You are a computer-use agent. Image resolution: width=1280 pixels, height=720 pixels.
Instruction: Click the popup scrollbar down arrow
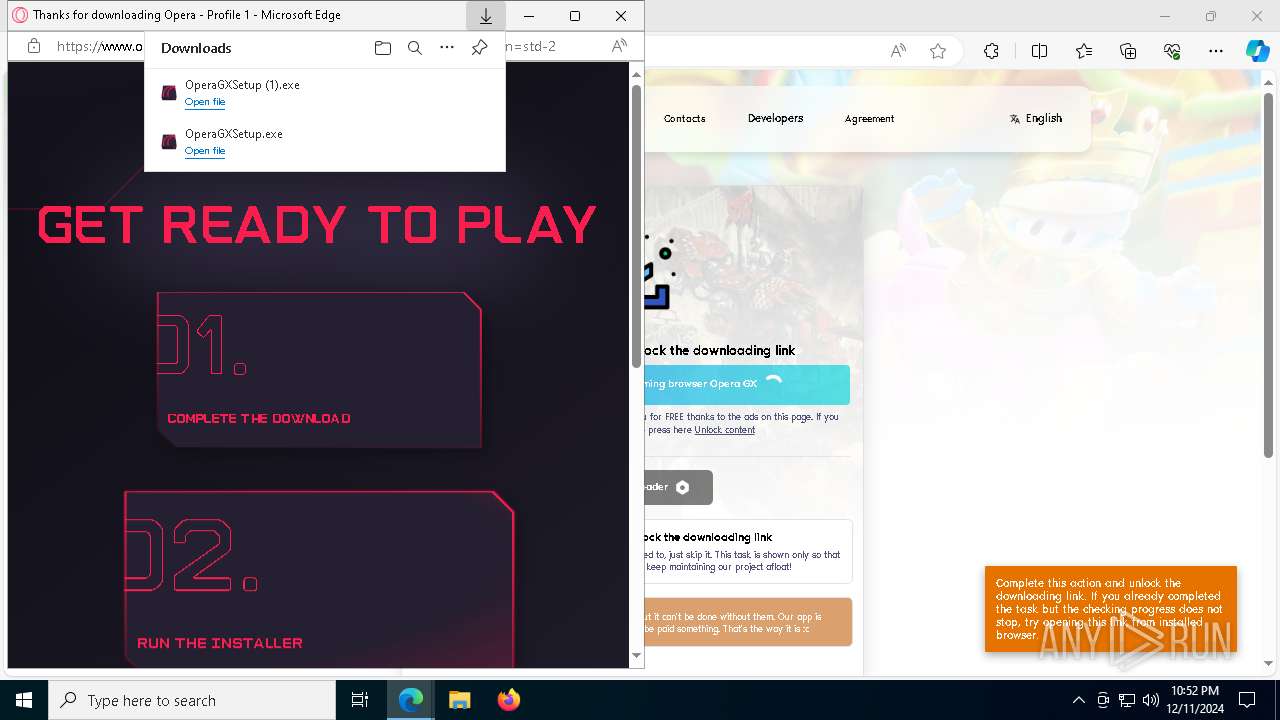[x=636, y=656]
